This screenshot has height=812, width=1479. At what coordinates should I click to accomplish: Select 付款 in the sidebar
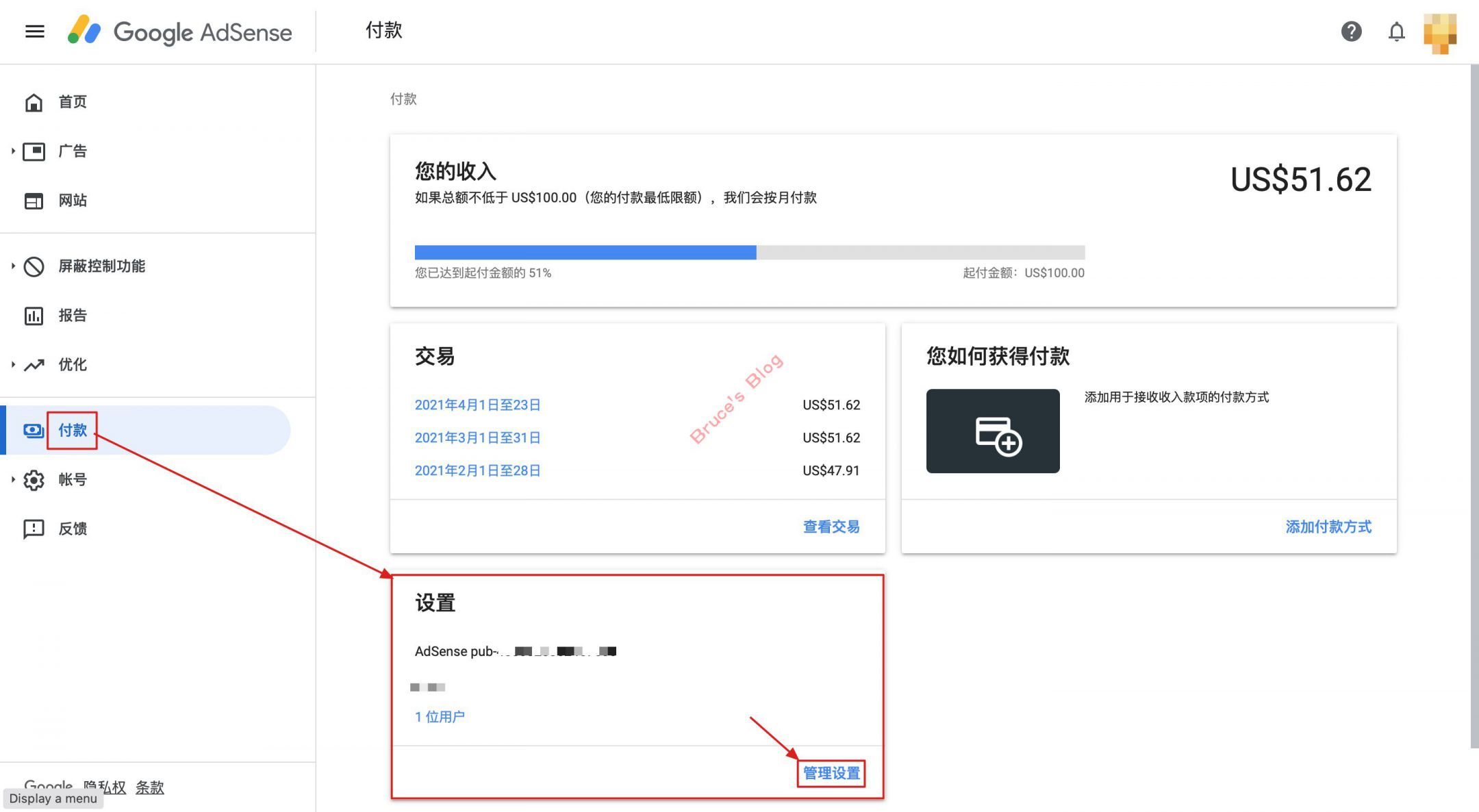coord(73,431)
